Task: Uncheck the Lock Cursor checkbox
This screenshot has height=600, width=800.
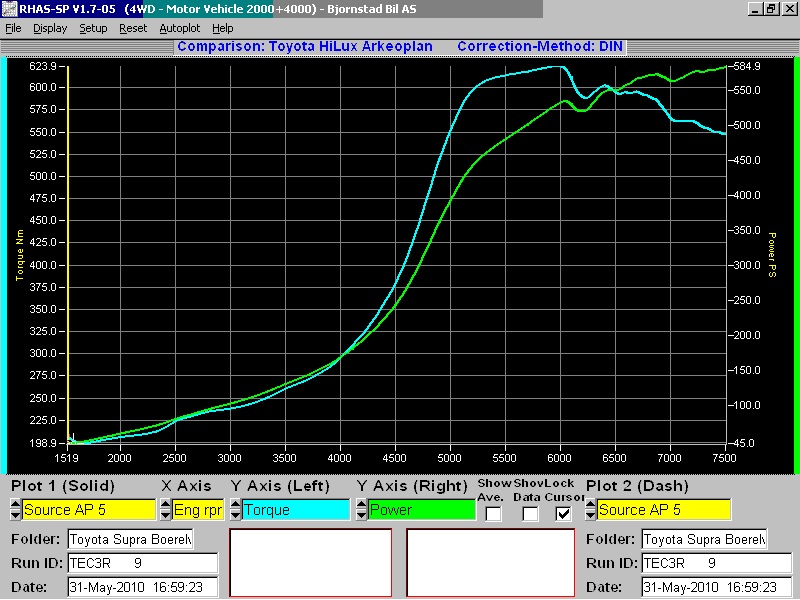Action: 564,514
